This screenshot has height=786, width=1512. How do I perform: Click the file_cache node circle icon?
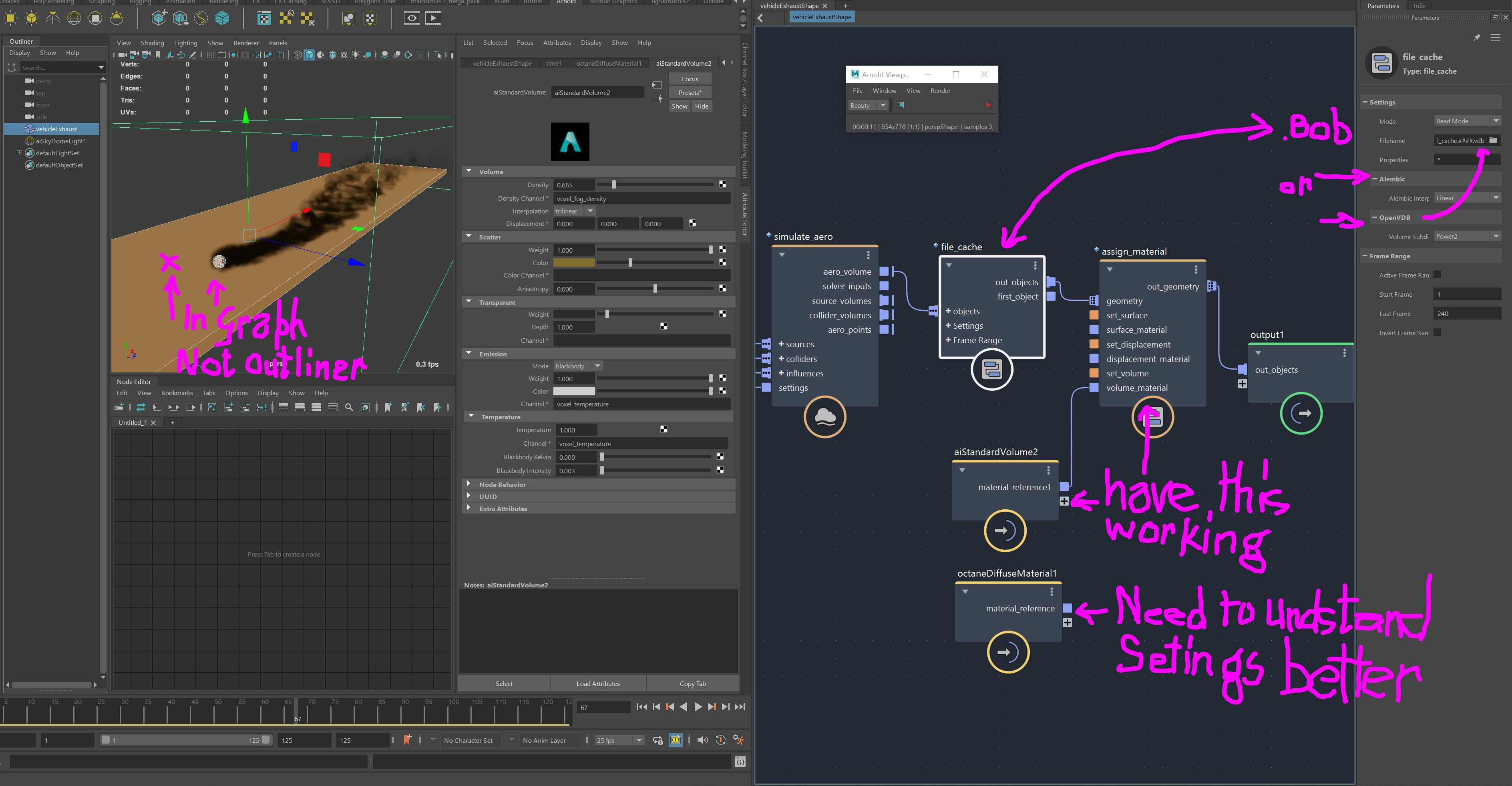point(992,369)
